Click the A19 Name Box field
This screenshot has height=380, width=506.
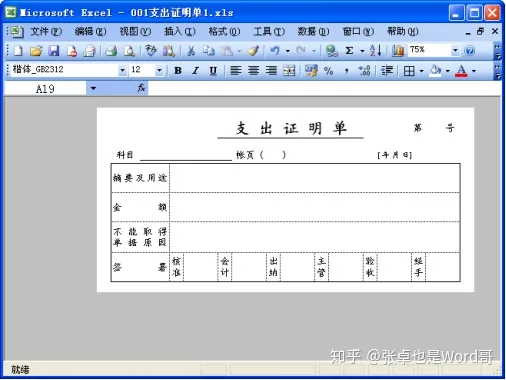click(45, 89)
